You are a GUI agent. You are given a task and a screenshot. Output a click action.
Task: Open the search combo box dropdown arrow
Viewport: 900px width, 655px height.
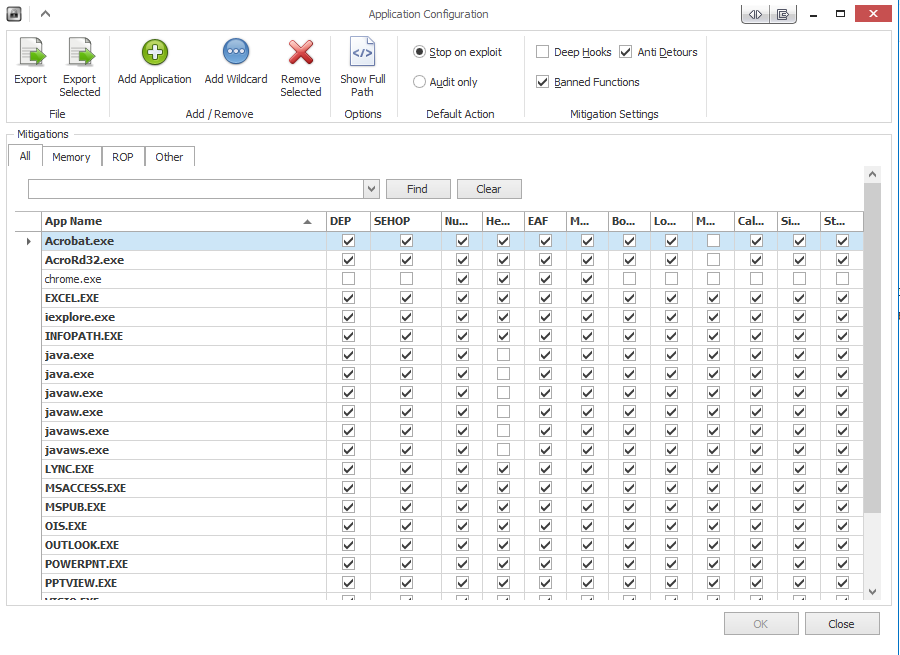pyautogui.click(x=371, y=189)
